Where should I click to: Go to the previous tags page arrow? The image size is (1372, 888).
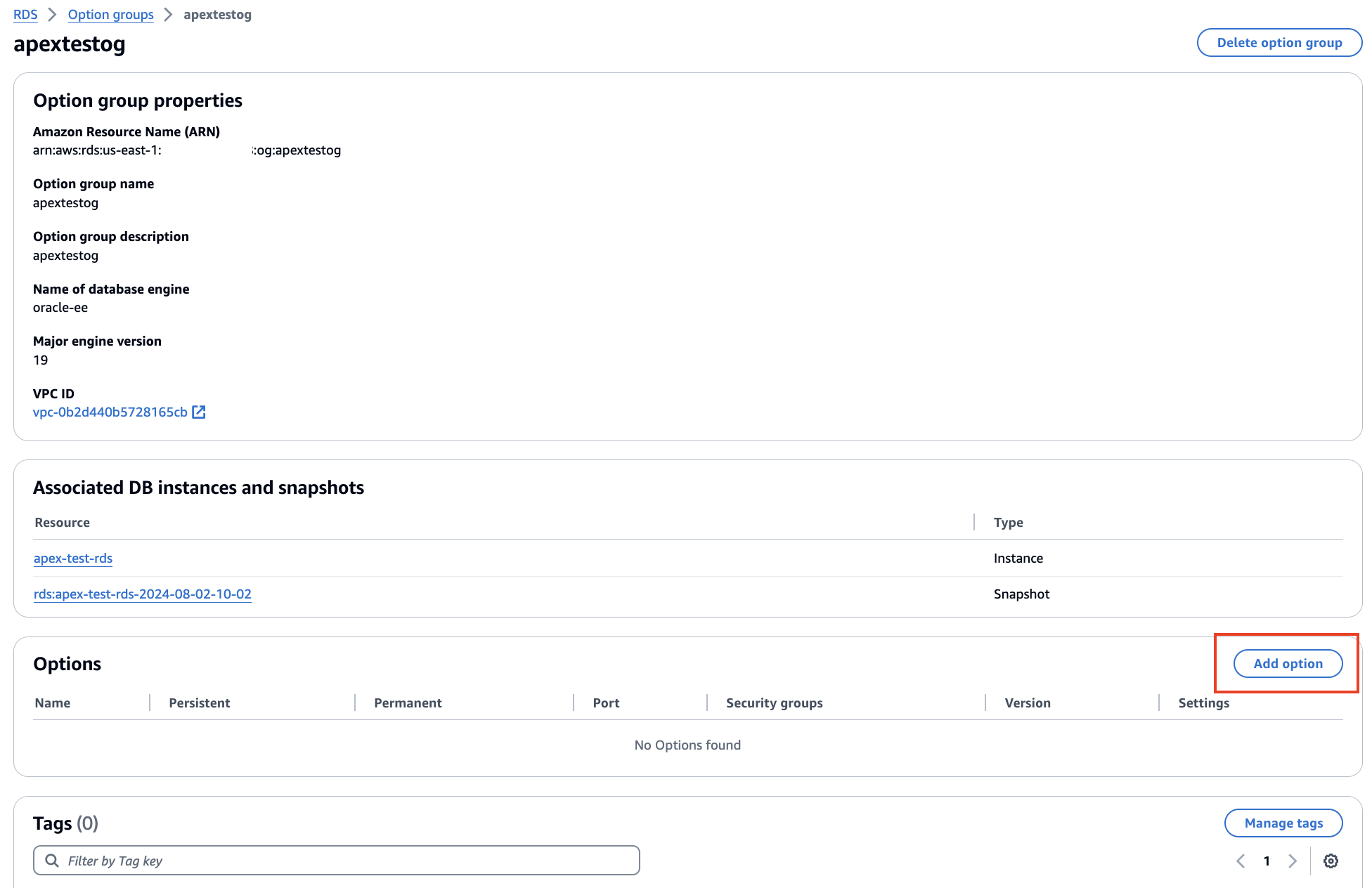(x=1241, y=861)
